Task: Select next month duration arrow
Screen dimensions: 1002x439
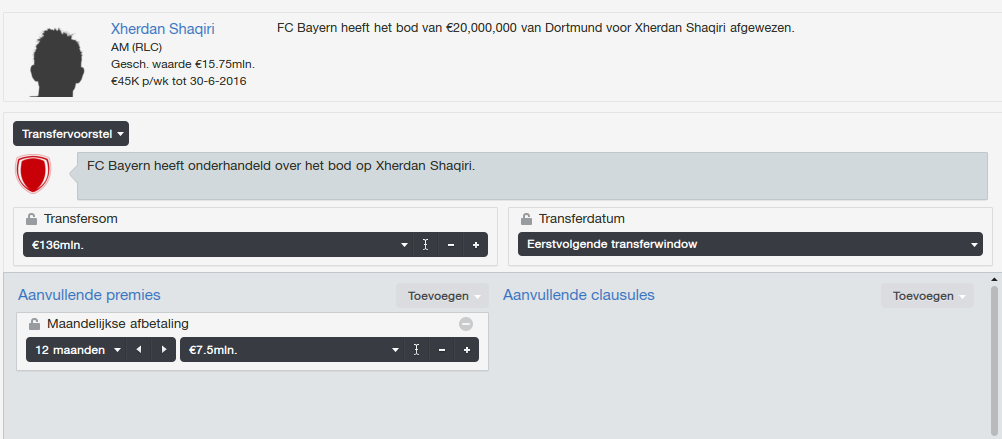Action: 164,350
